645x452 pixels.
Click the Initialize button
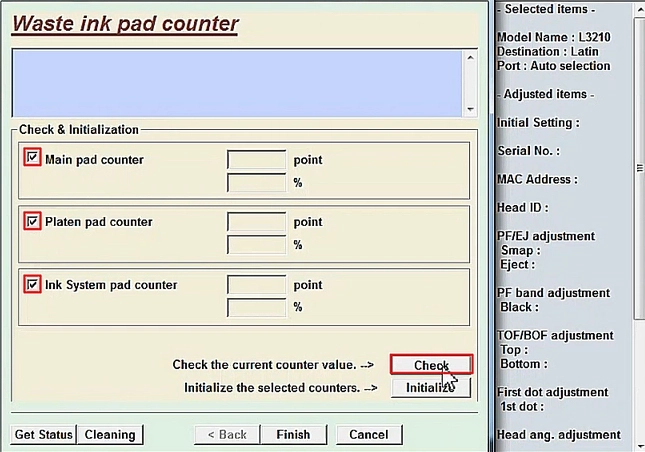click(431, 387)
